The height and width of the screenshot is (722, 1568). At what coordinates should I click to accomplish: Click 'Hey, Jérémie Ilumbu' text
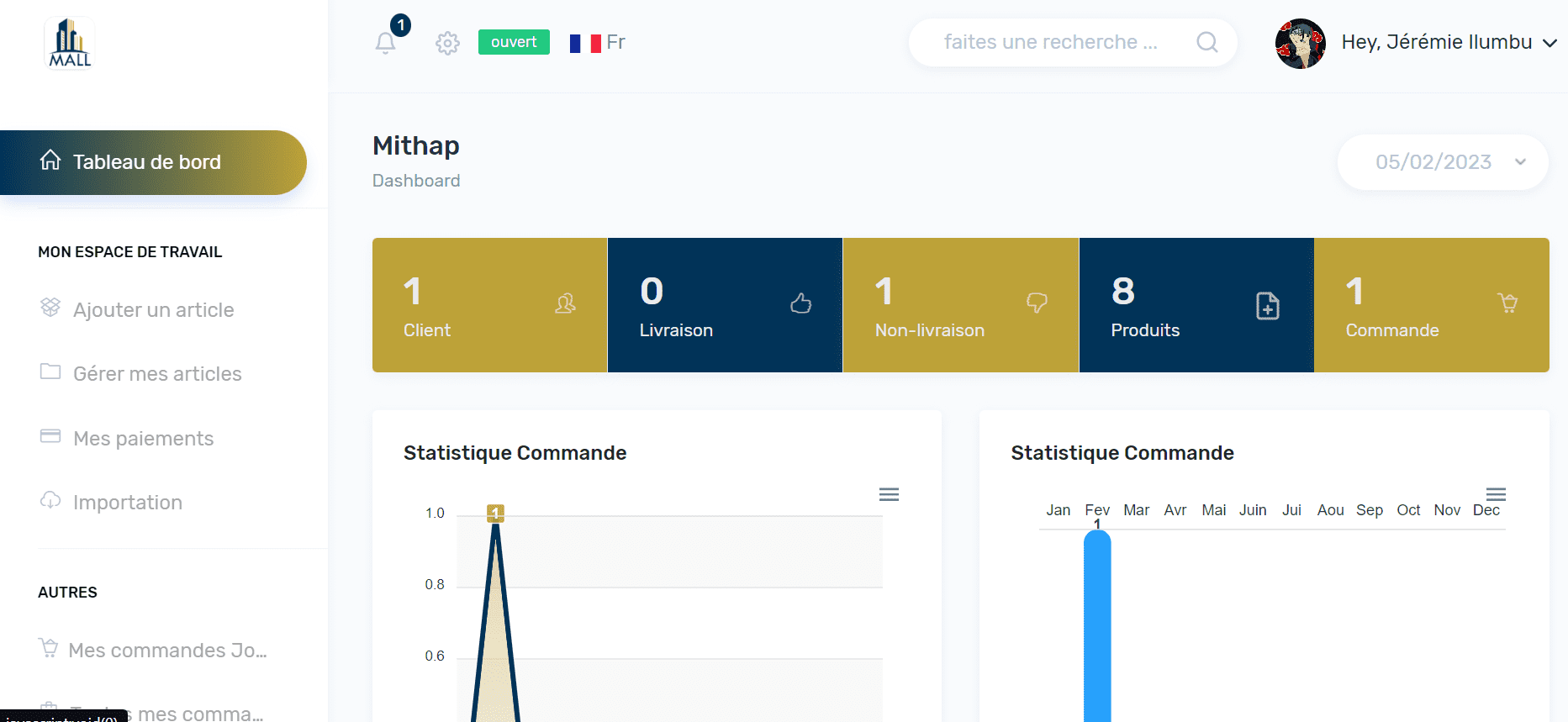pyautogui.click(x=1437, y=42)
